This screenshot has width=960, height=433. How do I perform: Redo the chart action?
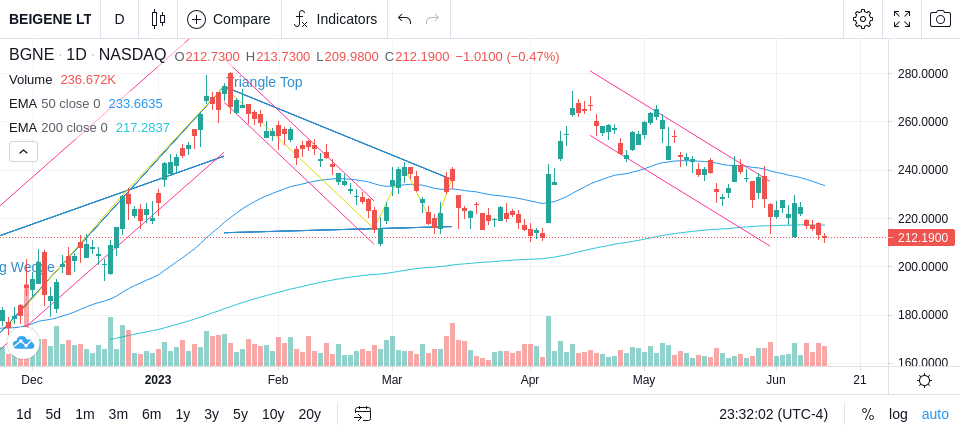tap(433, 19)
